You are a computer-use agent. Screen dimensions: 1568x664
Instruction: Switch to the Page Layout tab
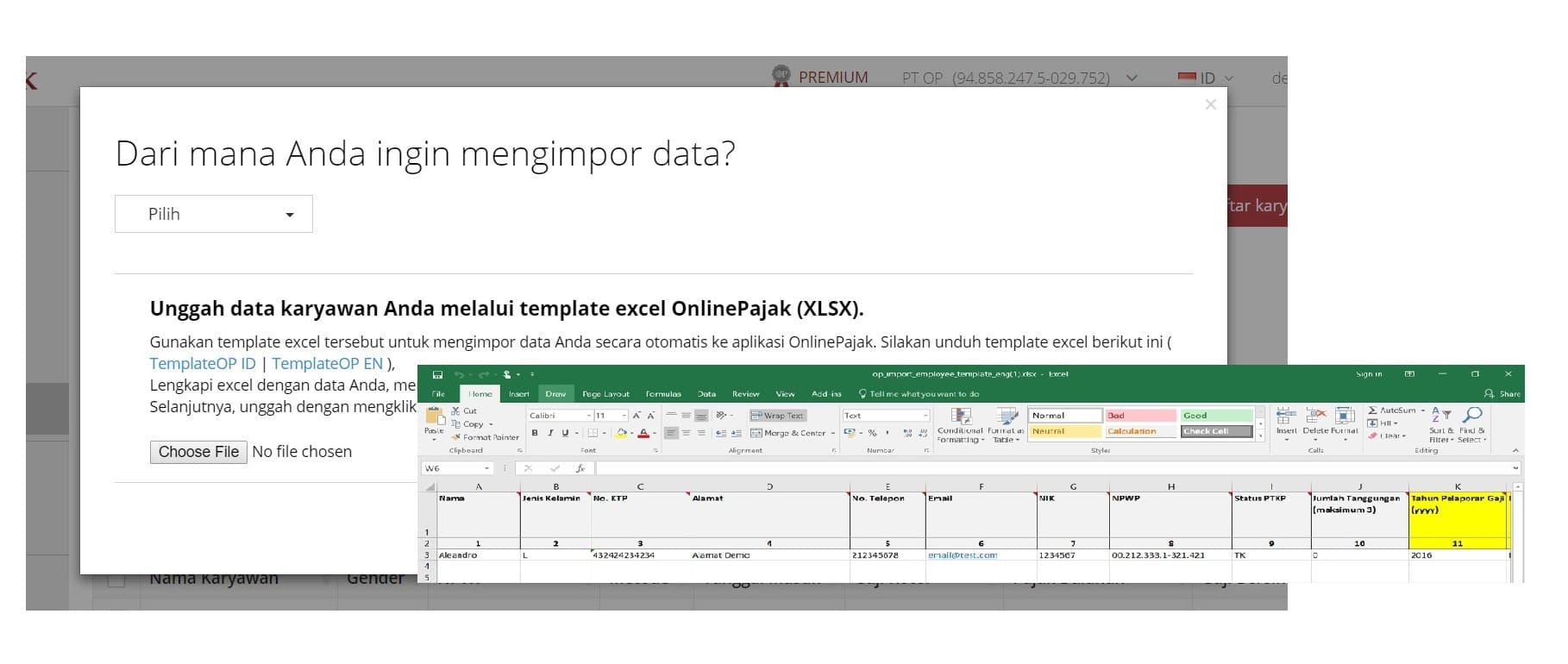coord(605,394)
